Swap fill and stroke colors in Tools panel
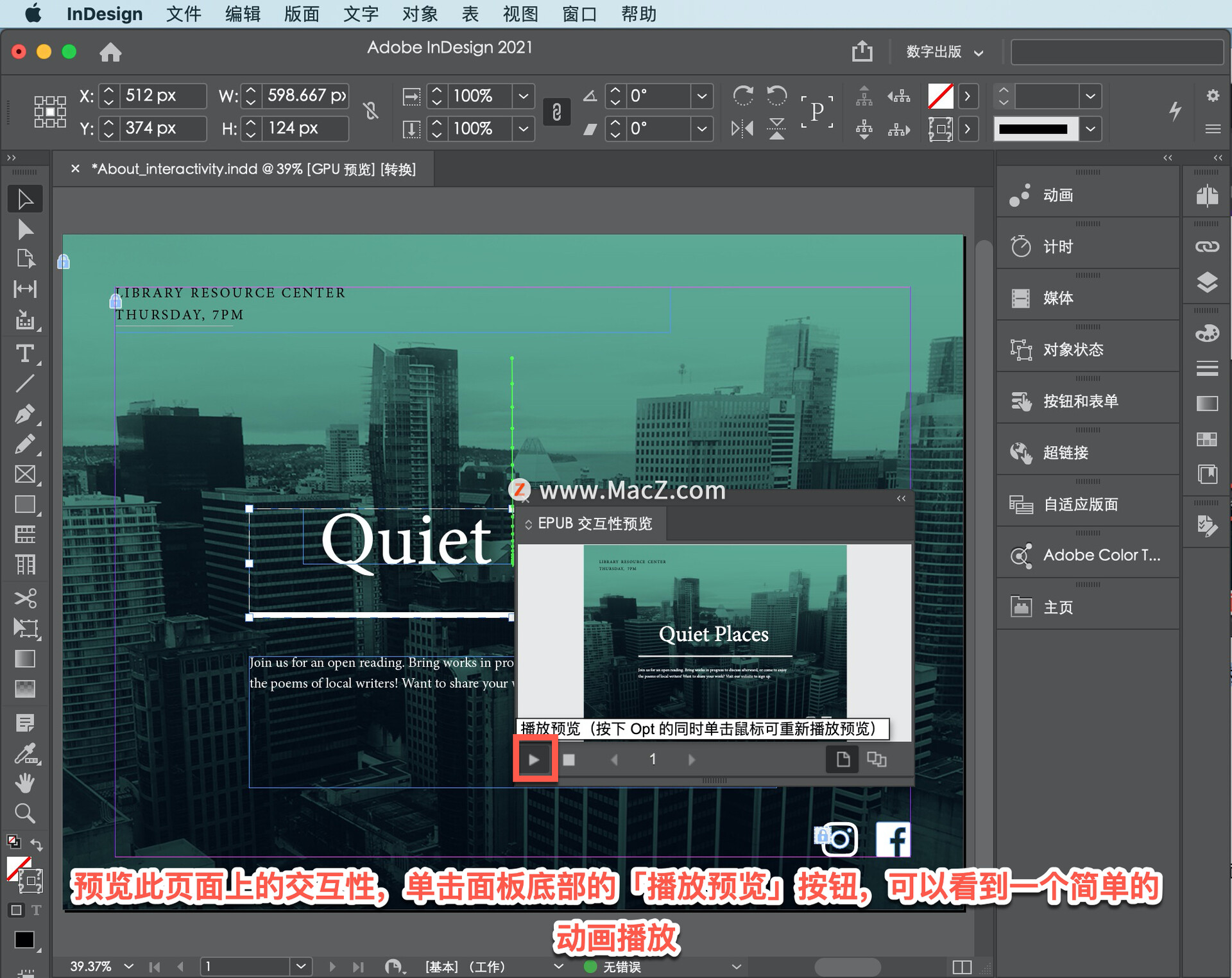This screenshot has width=1232, height=978. [37, 845]
